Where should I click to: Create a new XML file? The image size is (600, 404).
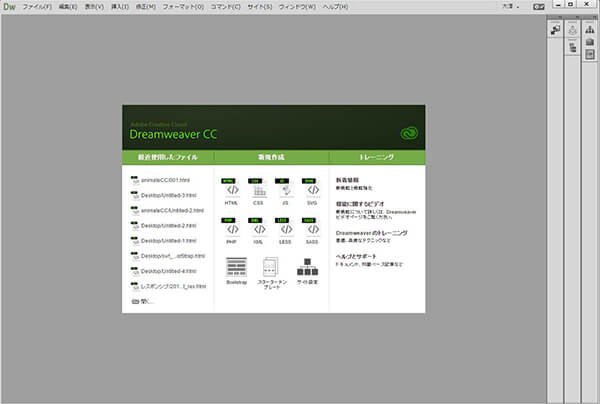tap(258, 231)
